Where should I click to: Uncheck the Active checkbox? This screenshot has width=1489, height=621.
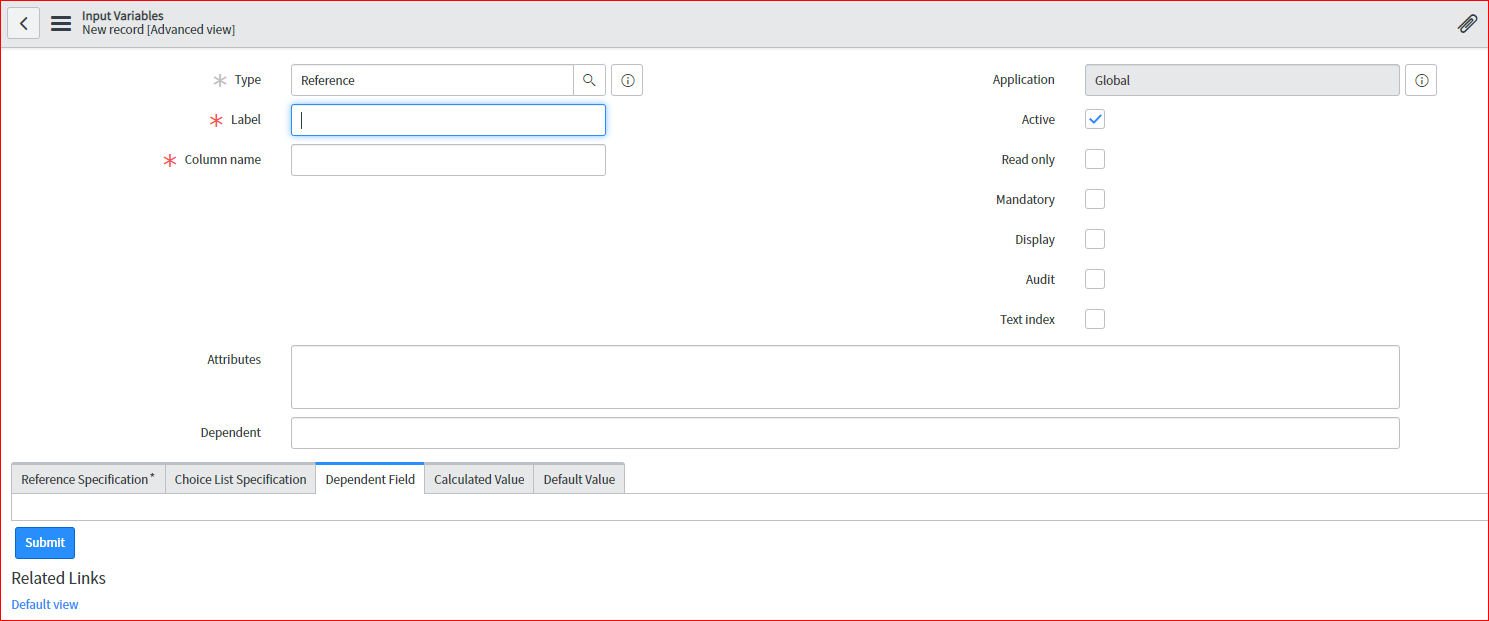click(1095, 119)
